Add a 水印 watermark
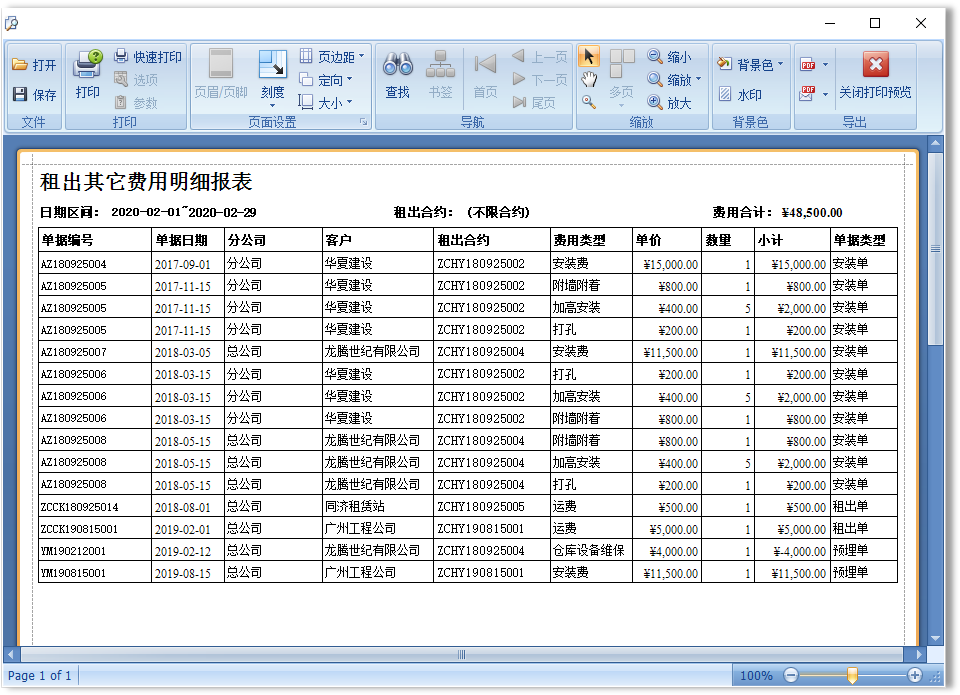 click(740, 94)
